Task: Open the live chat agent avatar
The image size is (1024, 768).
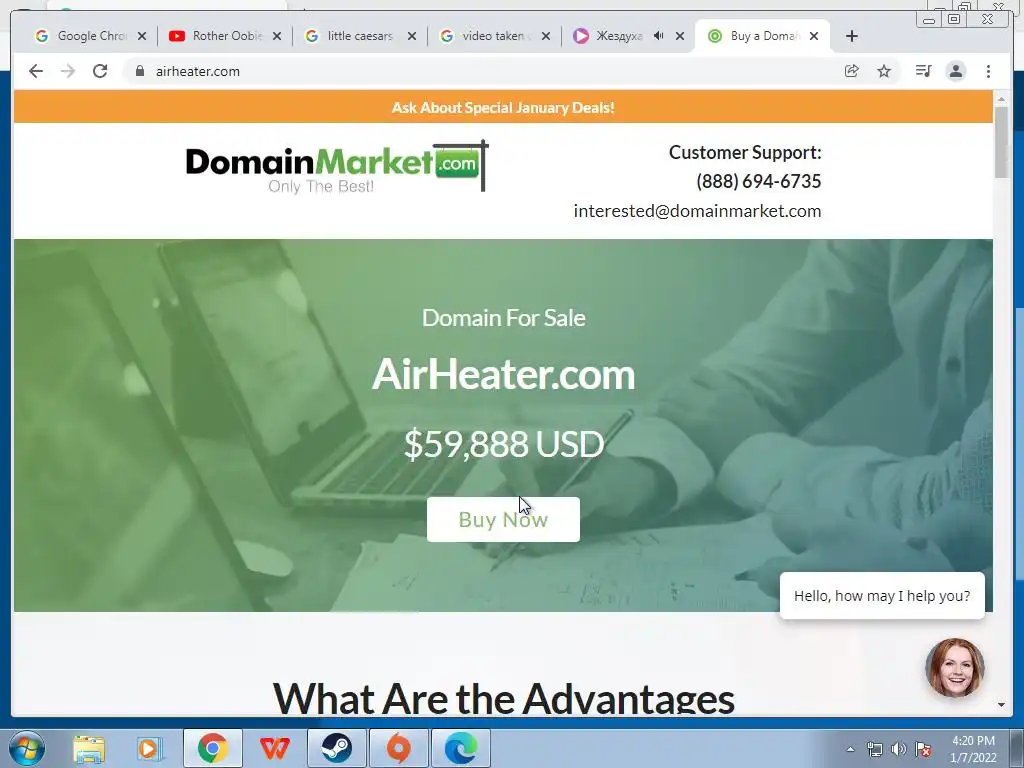Action: point(955,667)
